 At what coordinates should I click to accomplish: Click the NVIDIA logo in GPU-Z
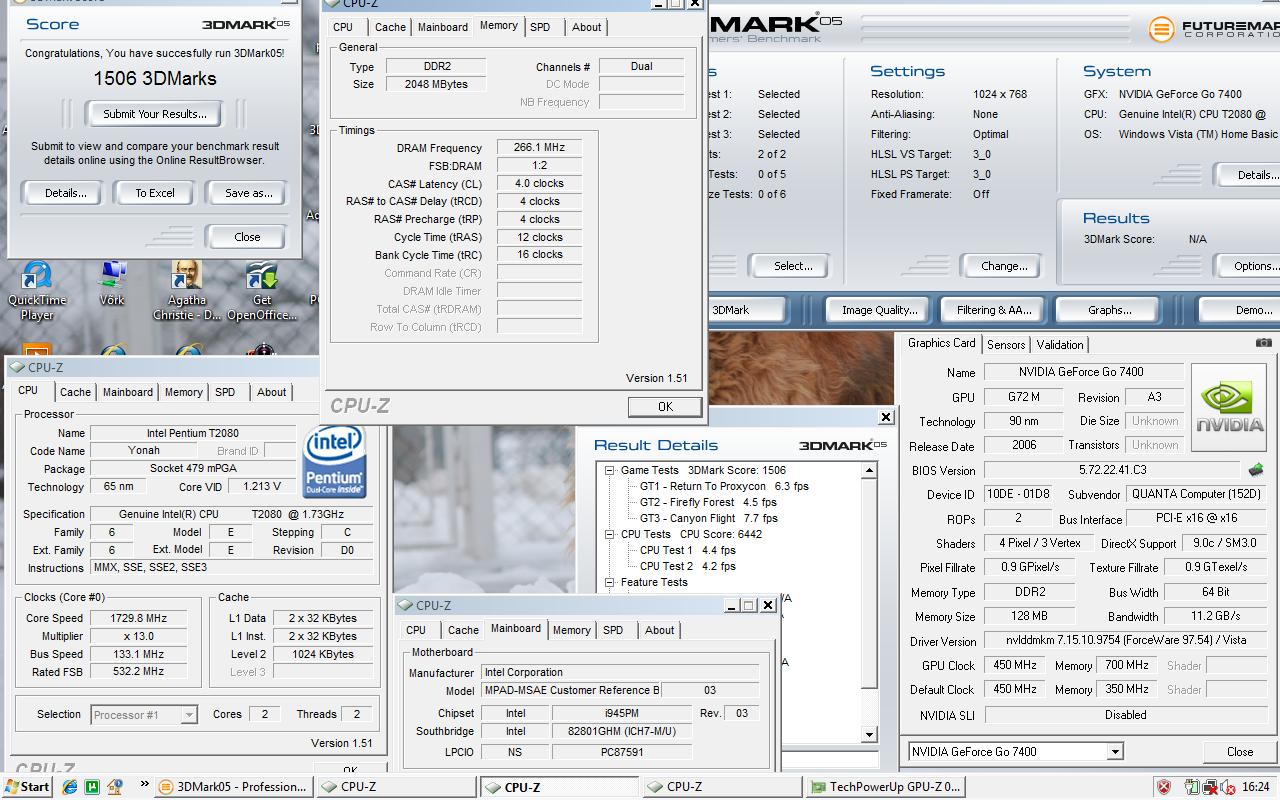(1228, 409)
